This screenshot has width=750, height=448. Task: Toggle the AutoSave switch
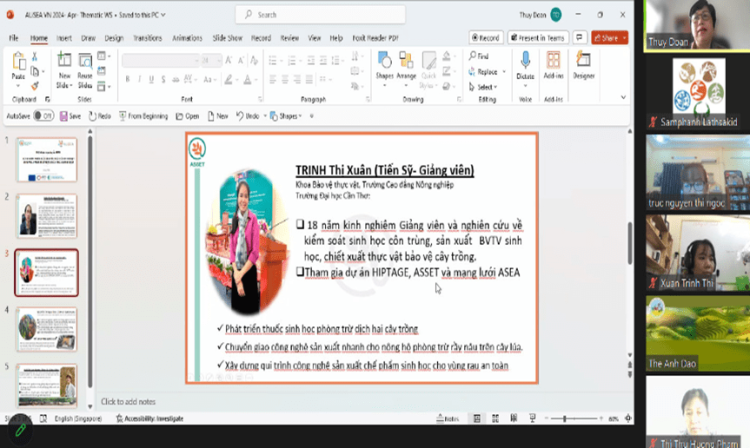click(x=45, y=116)
